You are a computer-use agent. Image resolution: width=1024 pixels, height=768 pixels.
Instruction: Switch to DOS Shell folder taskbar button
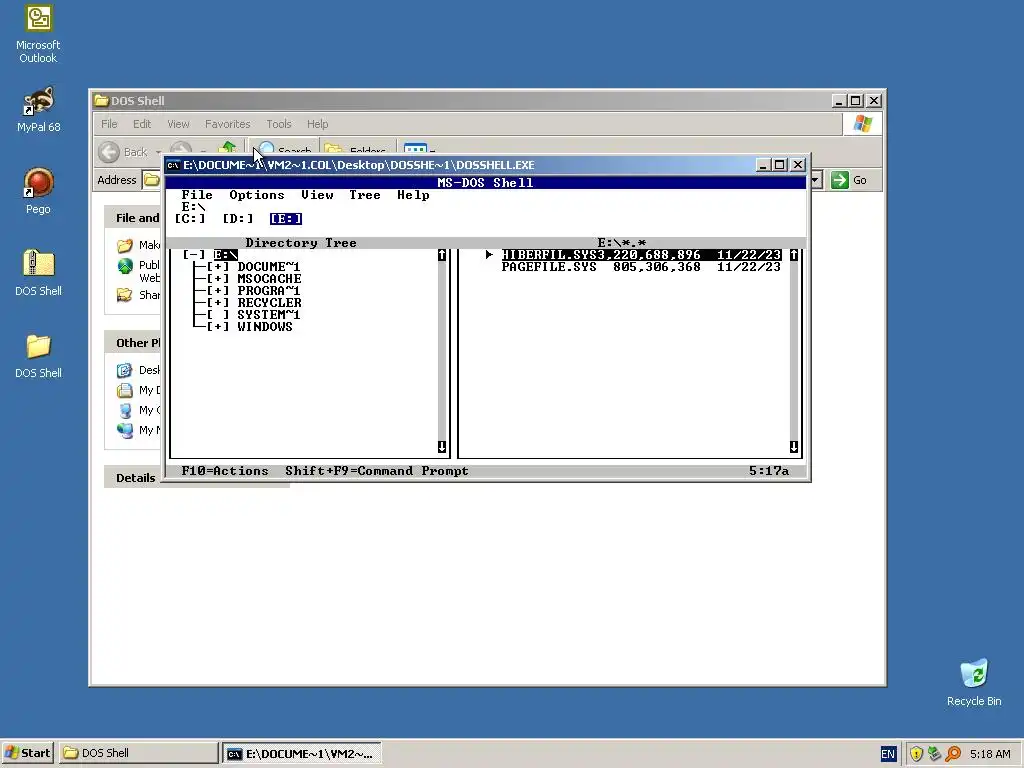[138, 753]
